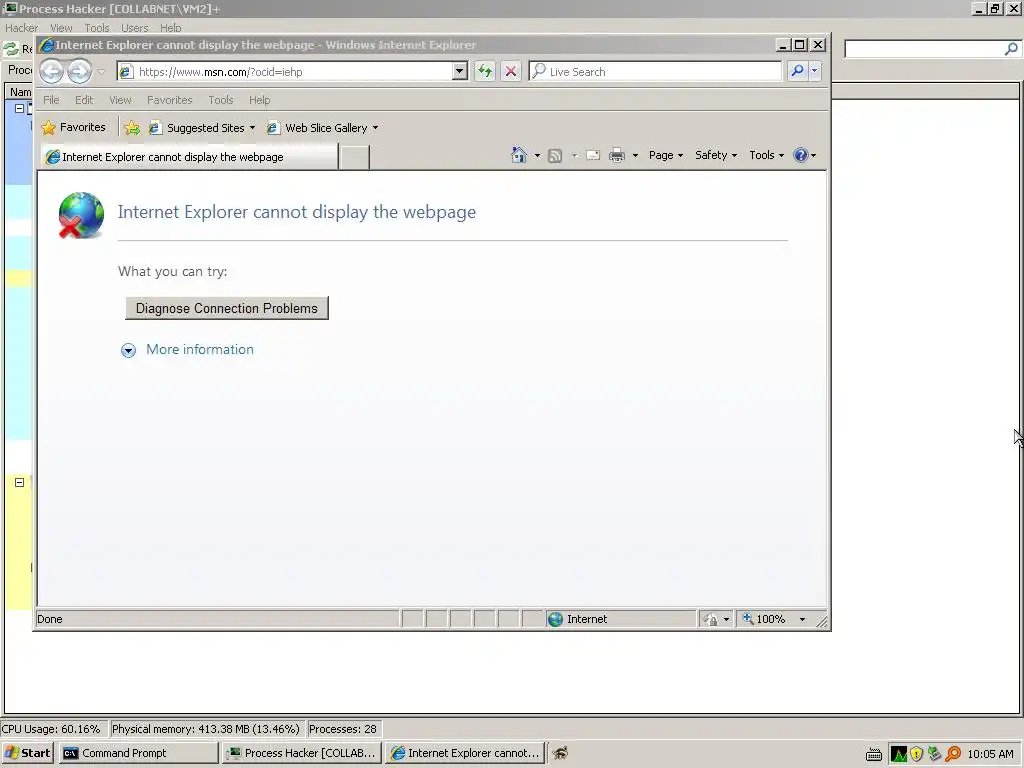Viewport: 1024px width, 768px height.
Task: Open the File menu in Internet Explorer
Action: pyautogui.click(x=51, y=100)
